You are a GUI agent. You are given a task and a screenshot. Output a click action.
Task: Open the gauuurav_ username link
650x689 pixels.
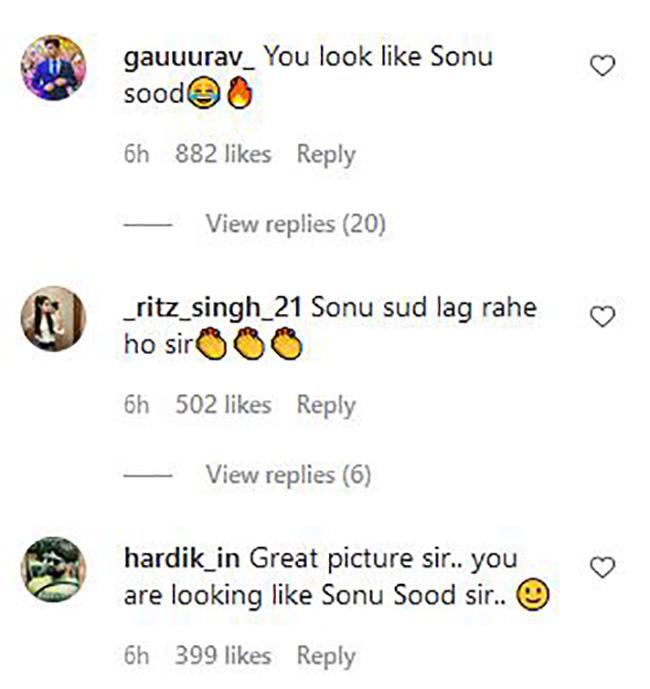(190, 57)
